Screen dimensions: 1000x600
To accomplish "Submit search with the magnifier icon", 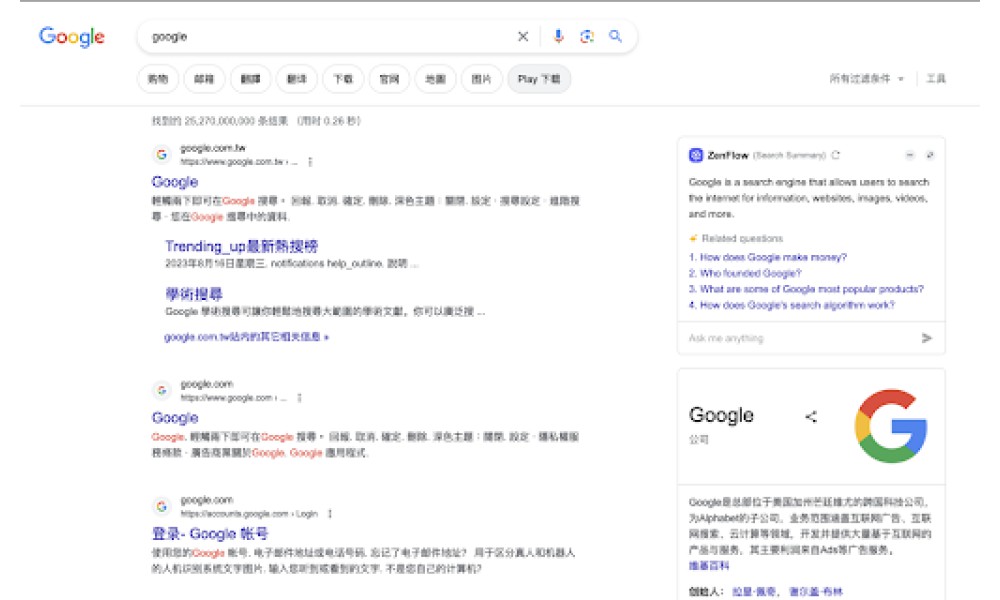I will tap(615, 36).
